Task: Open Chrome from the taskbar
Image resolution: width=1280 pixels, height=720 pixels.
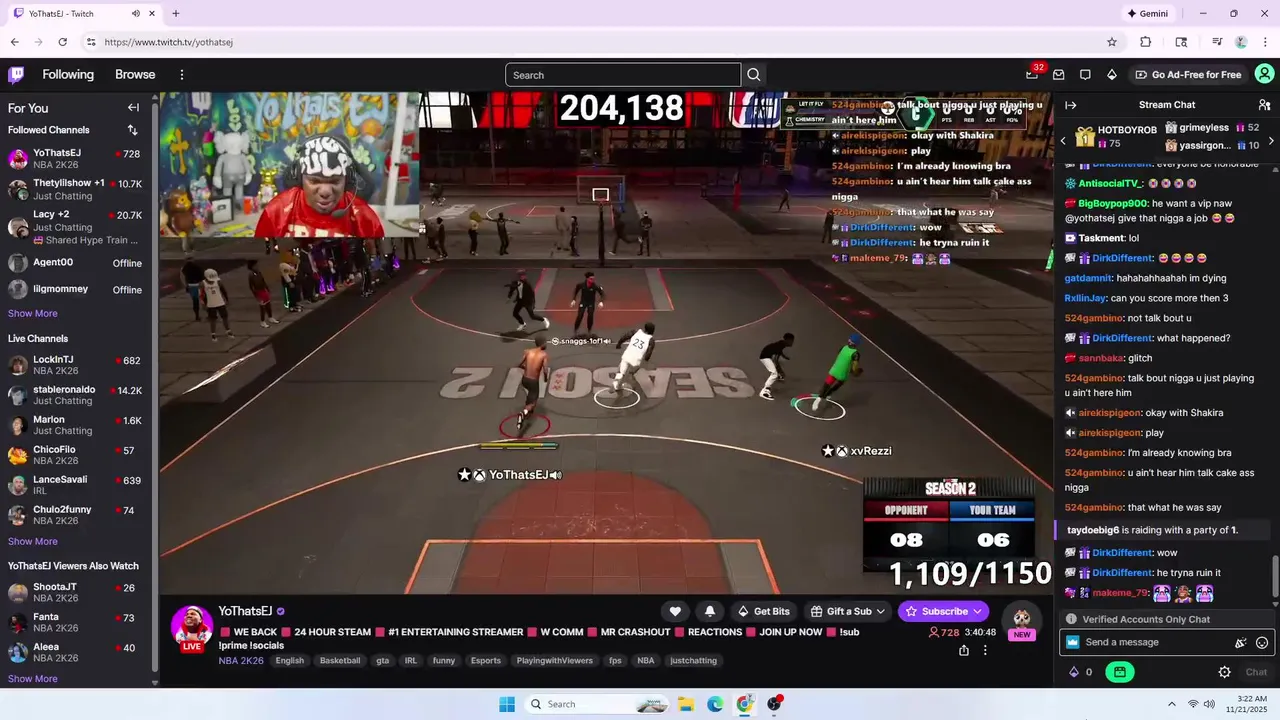Action: point(745,704)
